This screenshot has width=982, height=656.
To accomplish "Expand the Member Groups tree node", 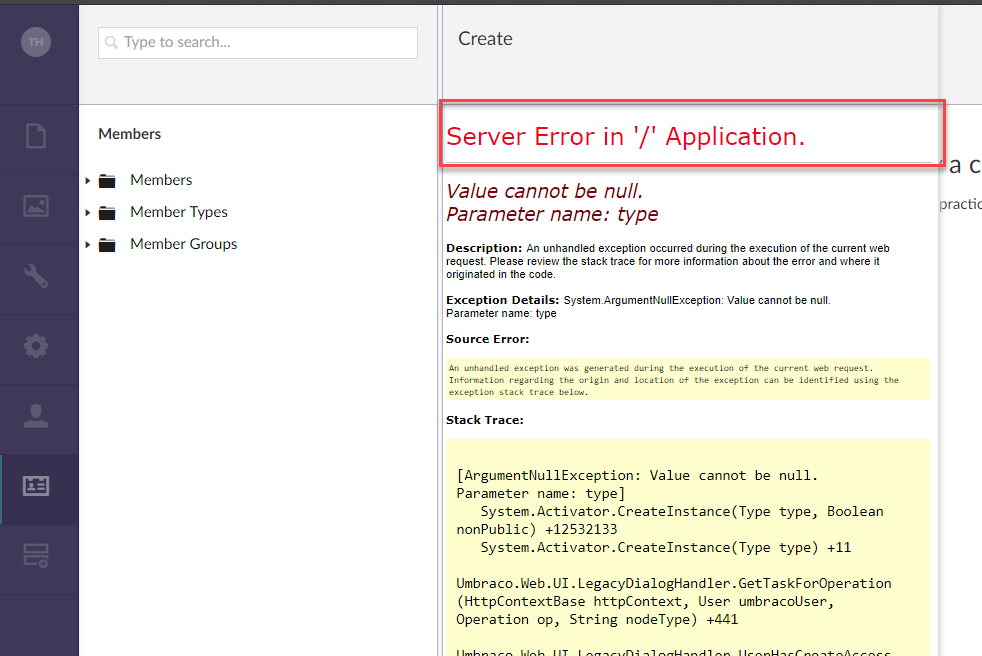I will point(88,245).
